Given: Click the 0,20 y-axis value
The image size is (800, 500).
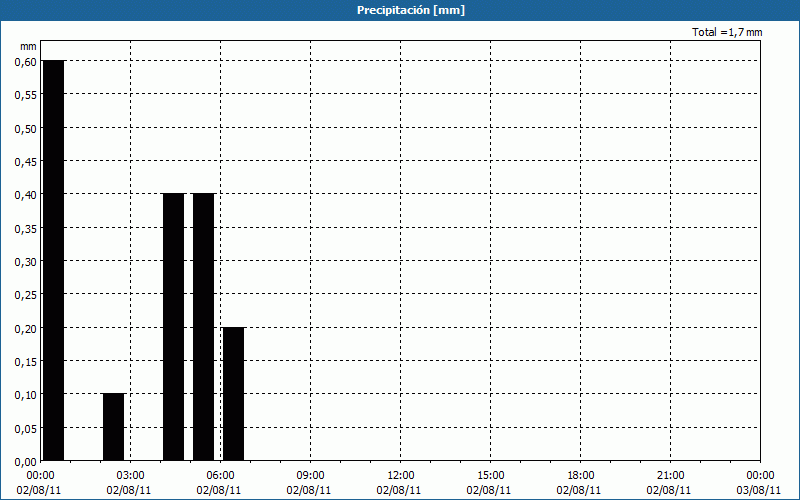Looking at the screenshot, I should (x=26, y=329).
